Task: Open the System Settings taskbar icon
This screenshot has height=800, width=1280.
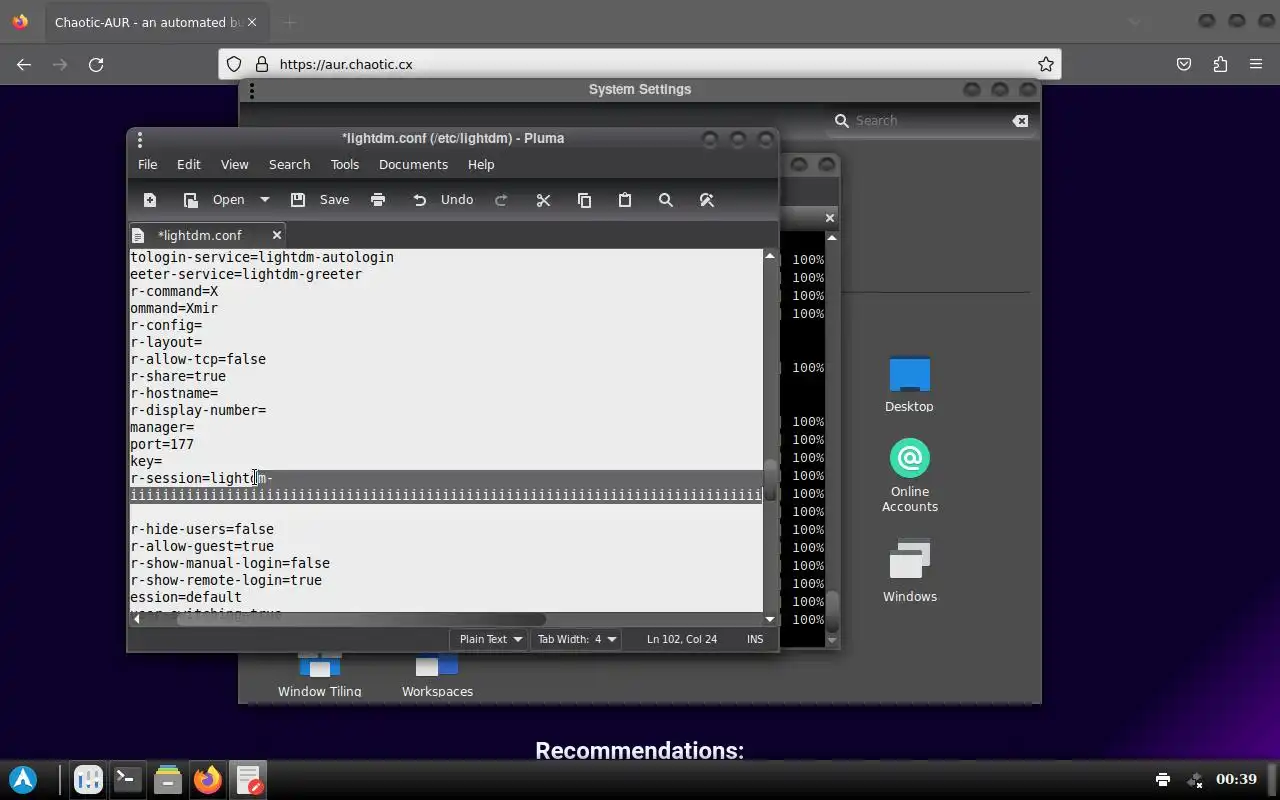Action: (x=88, y=779)
